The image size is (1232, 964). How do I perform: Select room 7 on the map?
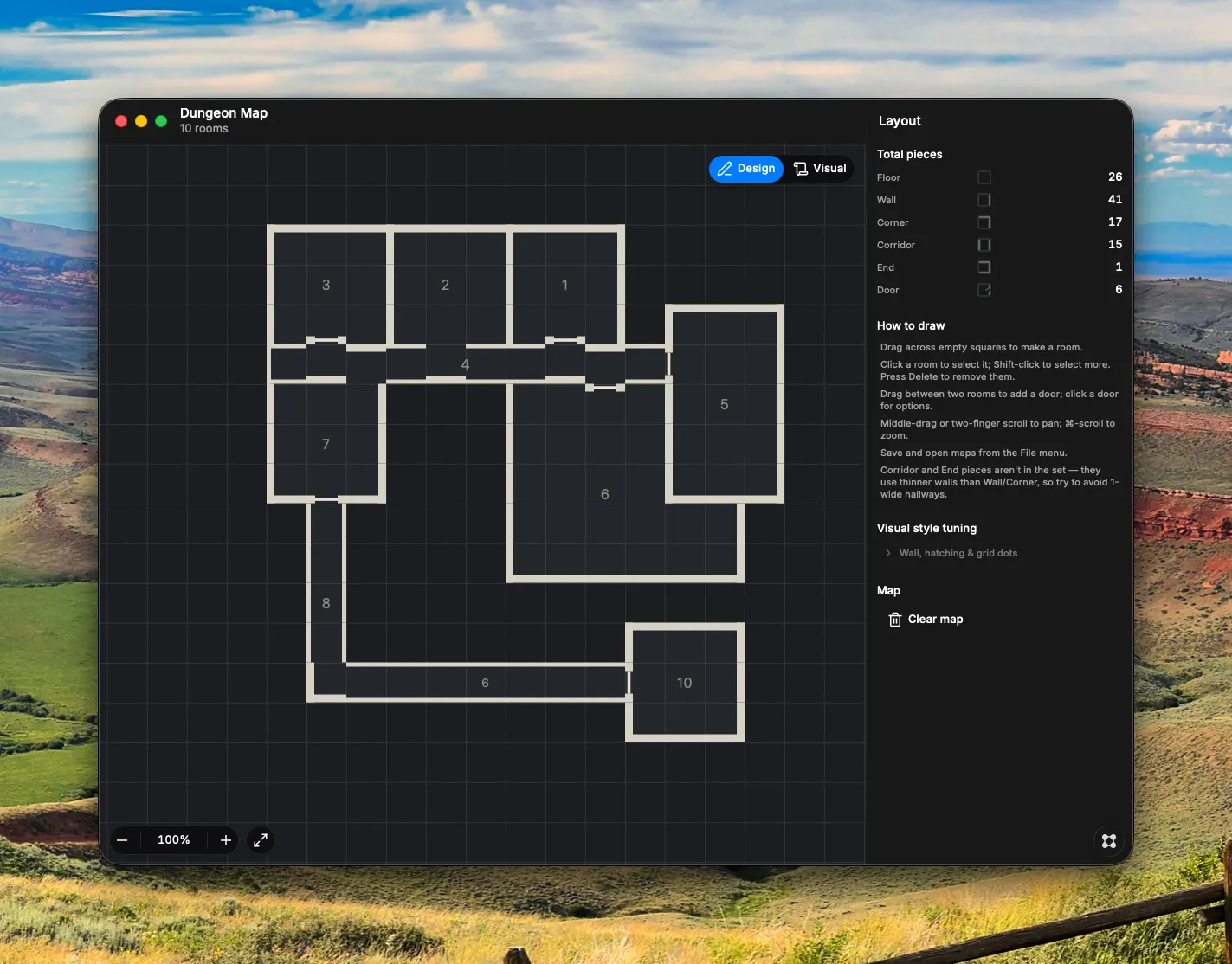(x=326, y=444)
